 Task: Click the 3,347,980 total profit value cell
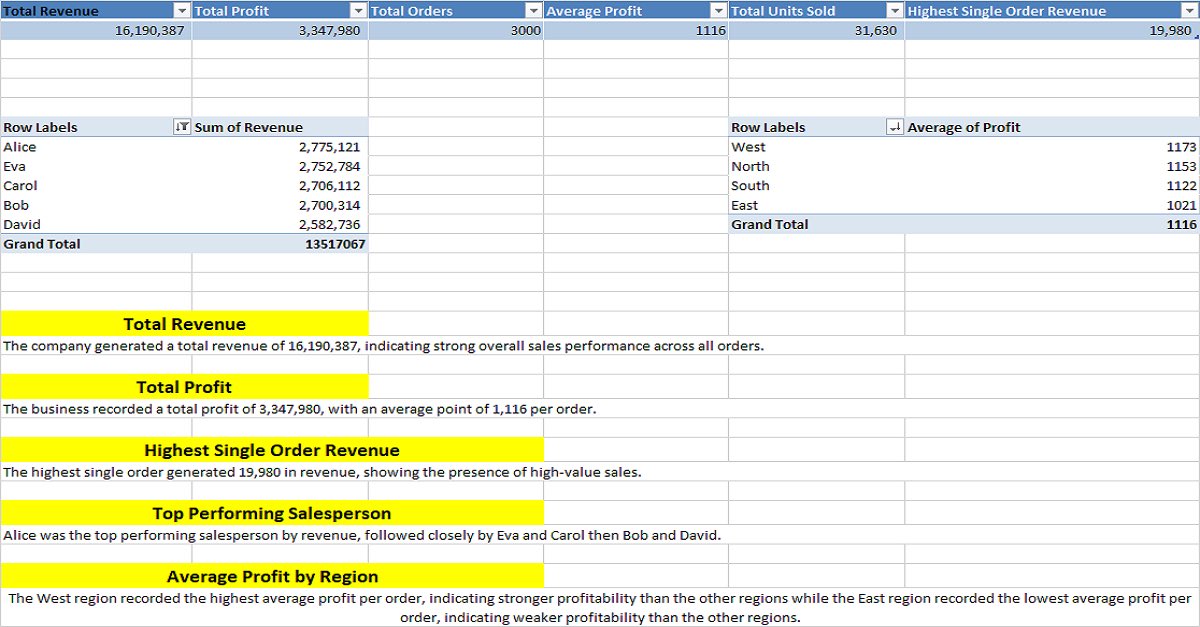(280, 31)
